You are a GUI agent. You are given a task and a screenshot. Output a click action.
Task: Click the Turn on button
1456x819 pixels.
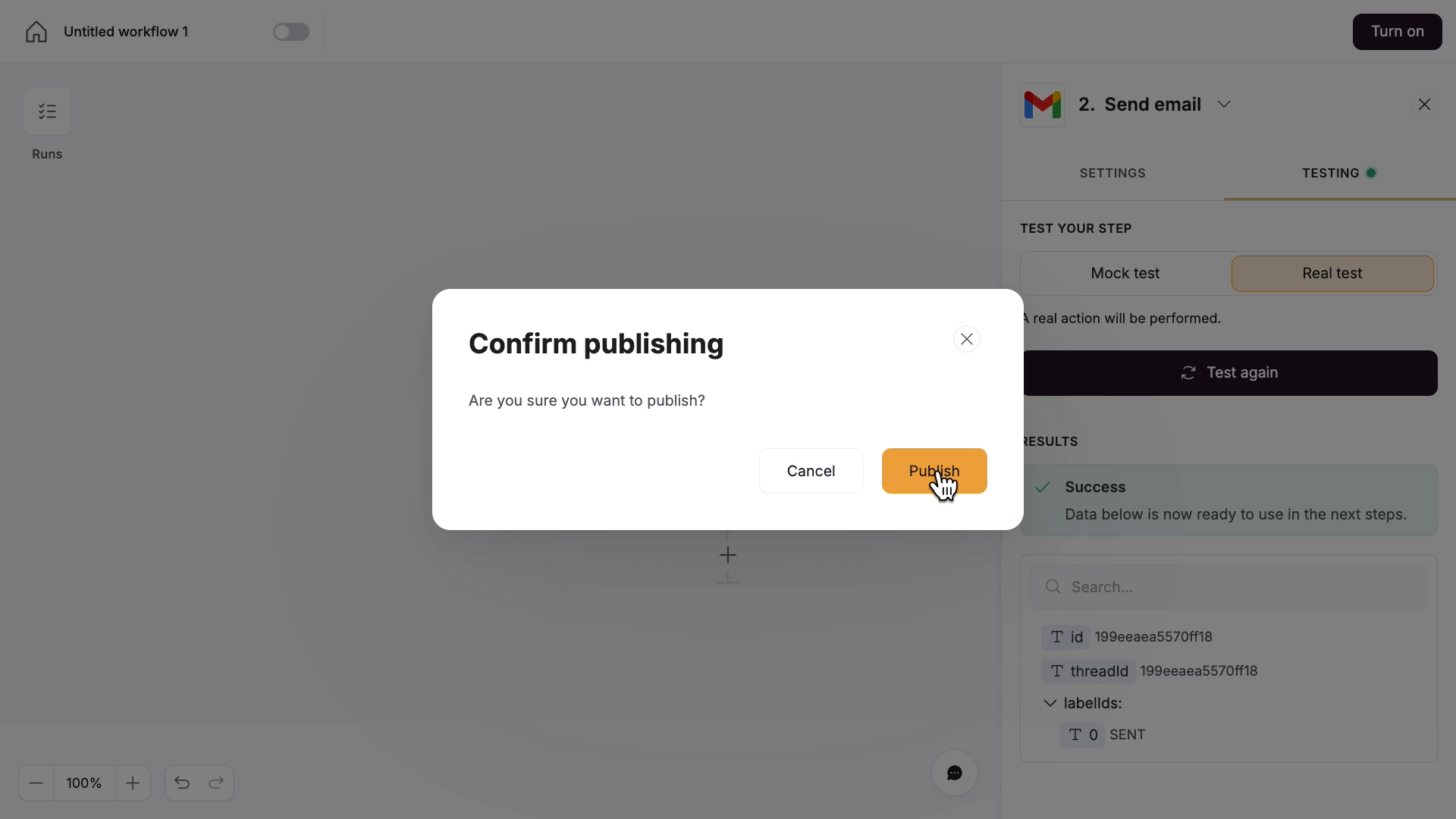(1397, 31)
